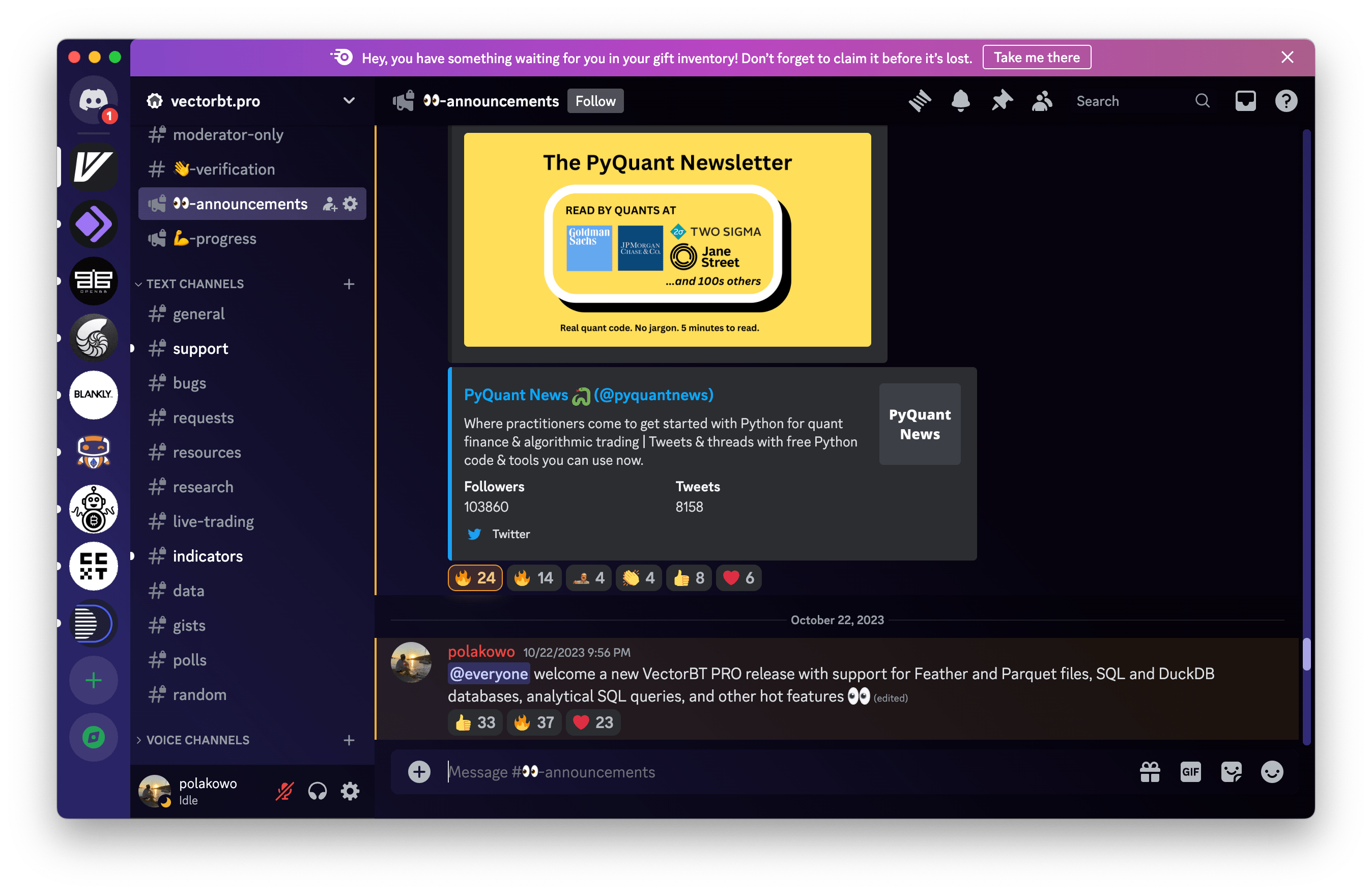1372x894 pixels.
Task: Show the member list icon
Action: 1042,101
